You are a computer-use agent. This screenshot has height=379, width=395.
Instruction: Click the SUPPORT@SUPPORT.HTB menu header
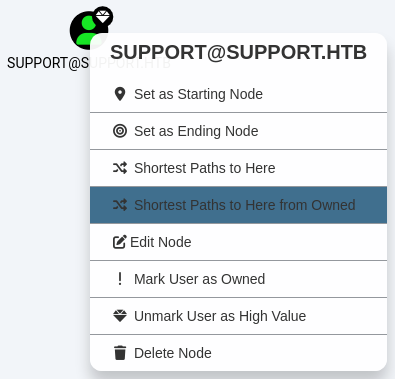(238, 52)
